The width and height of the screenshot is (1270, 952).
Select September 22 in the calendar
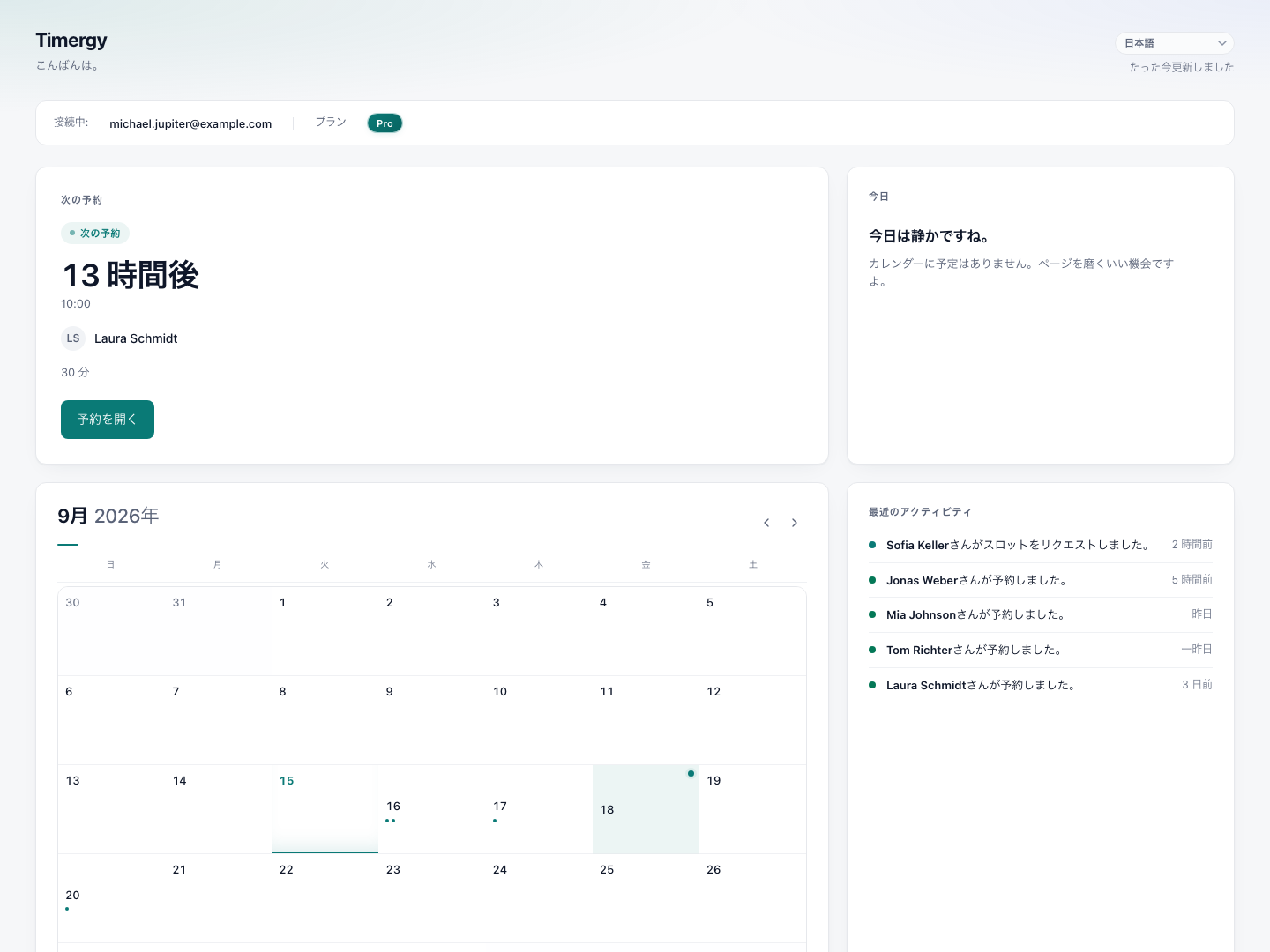(325, 898)
